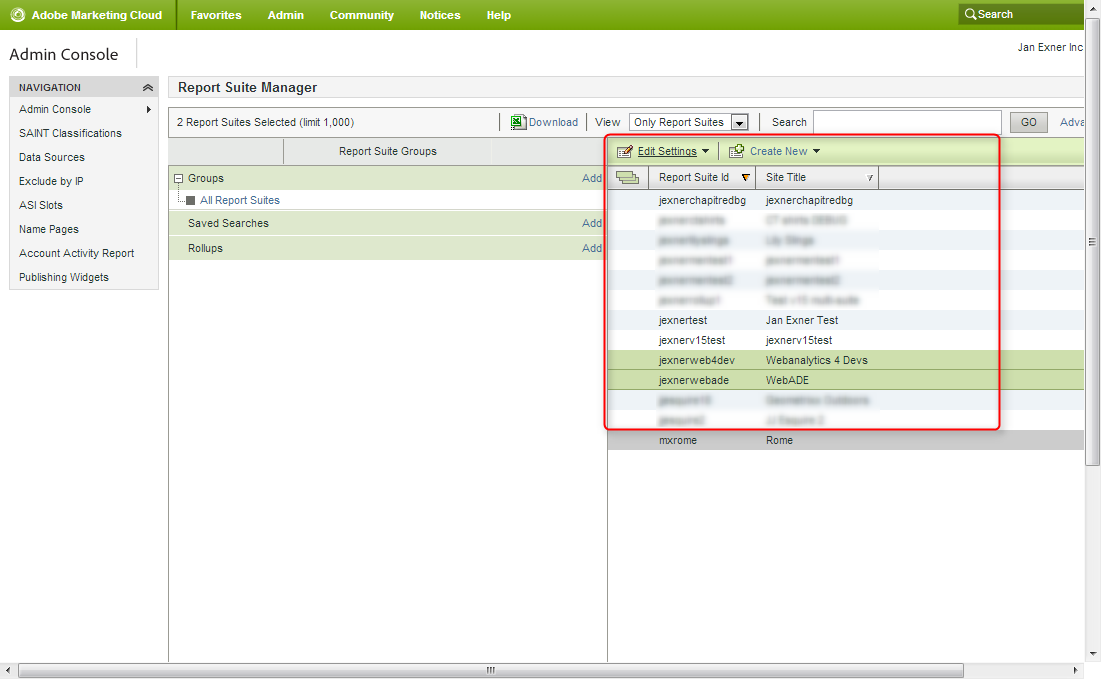Viewport: 1101px width, 679px height.
Task: Click the Create New icon
Action: click(737, 152)
